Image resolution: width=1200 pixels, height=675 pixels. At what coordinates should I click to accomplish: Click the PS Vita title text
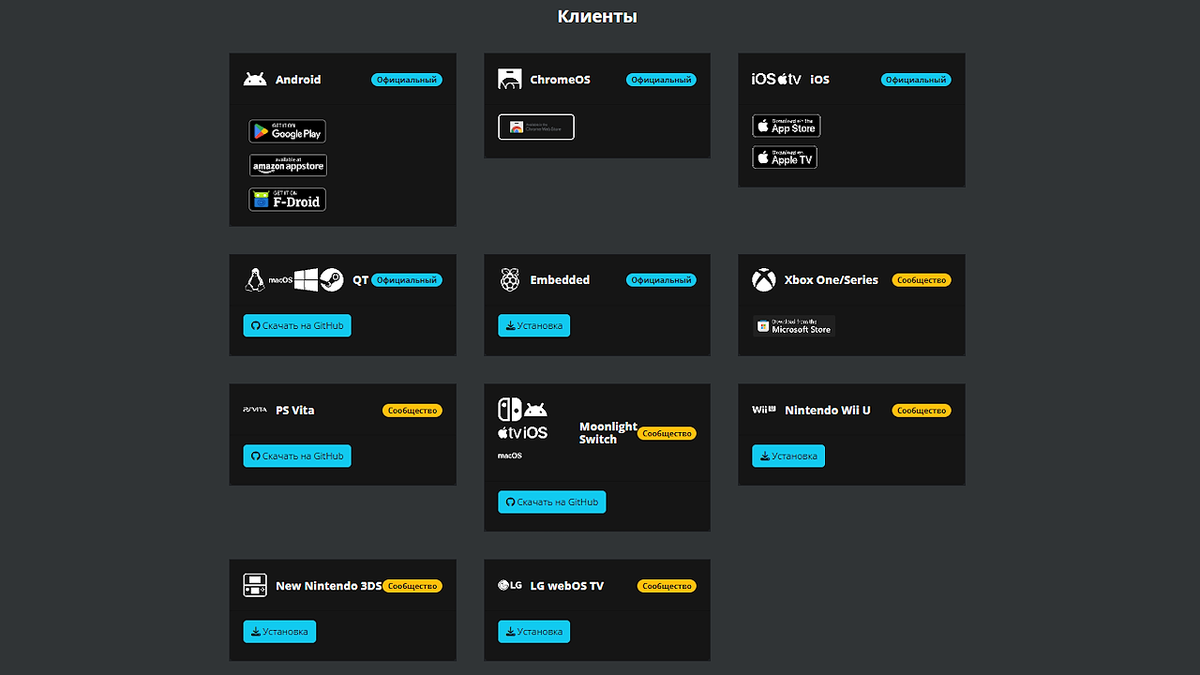point(295,410)
